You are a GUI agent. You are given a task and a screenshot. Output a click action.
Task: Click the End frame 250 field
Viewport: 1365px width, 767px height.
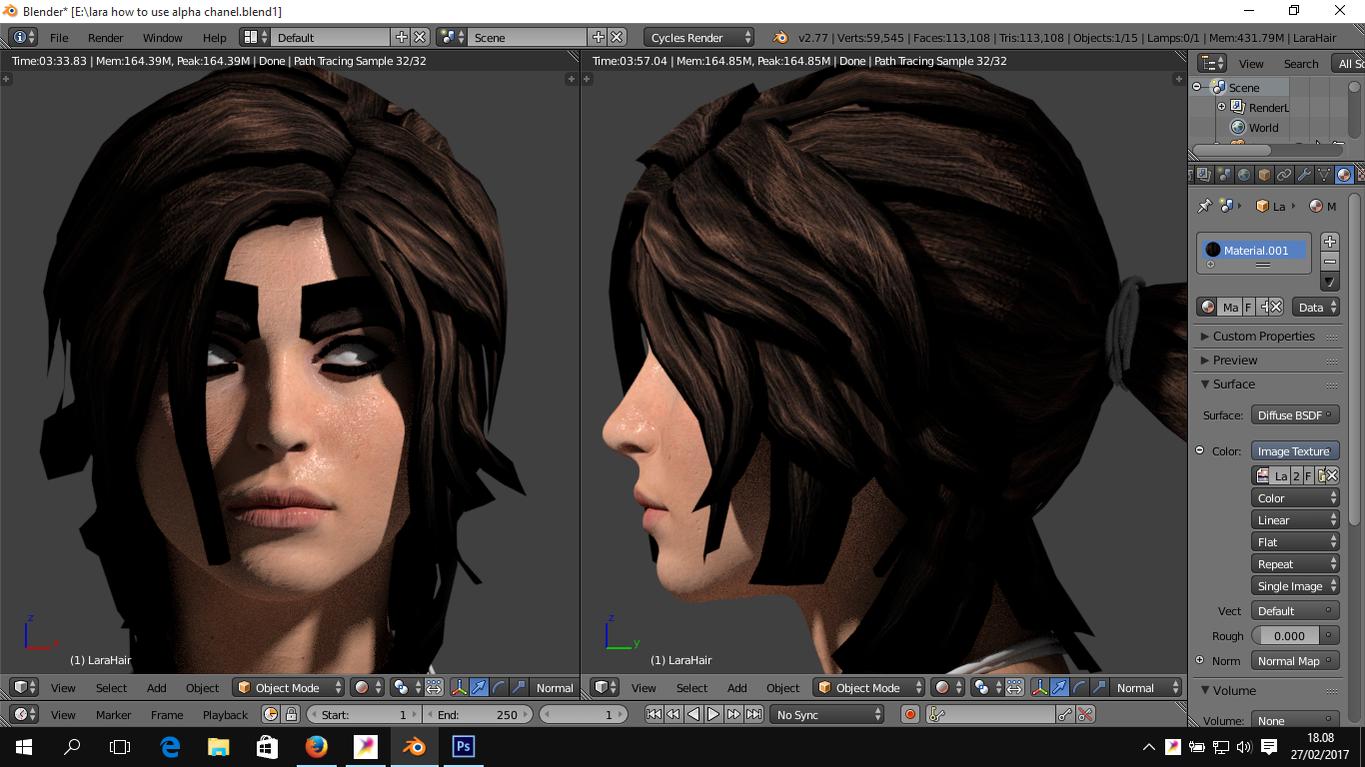coord(480,714)
